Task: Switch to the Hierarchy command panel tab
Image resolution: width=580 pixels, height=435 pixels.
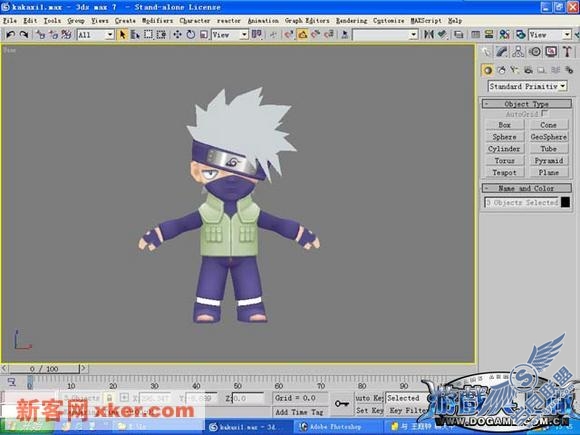Action: 518,52
